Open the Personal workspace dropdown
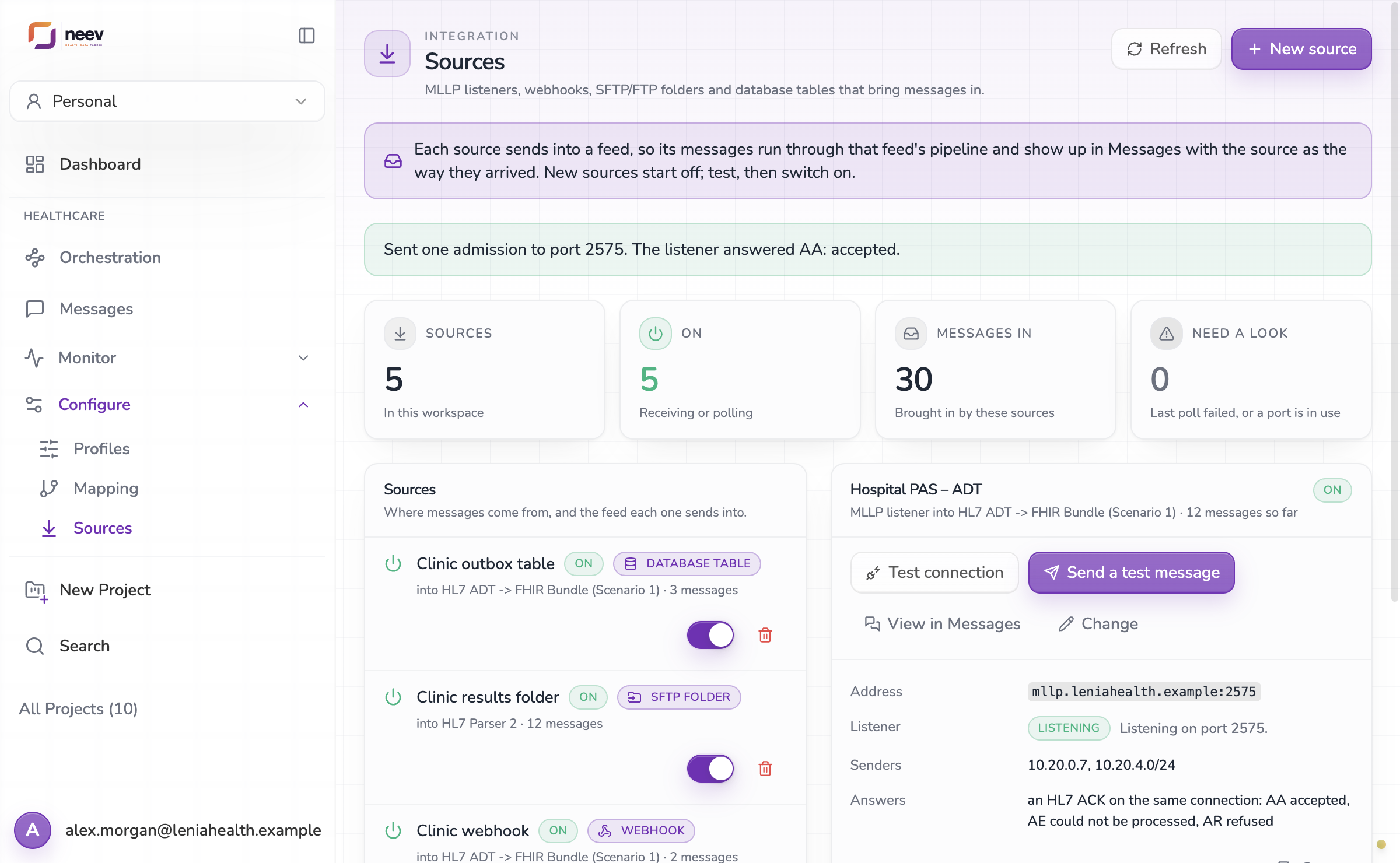 (x=167, y=101)
